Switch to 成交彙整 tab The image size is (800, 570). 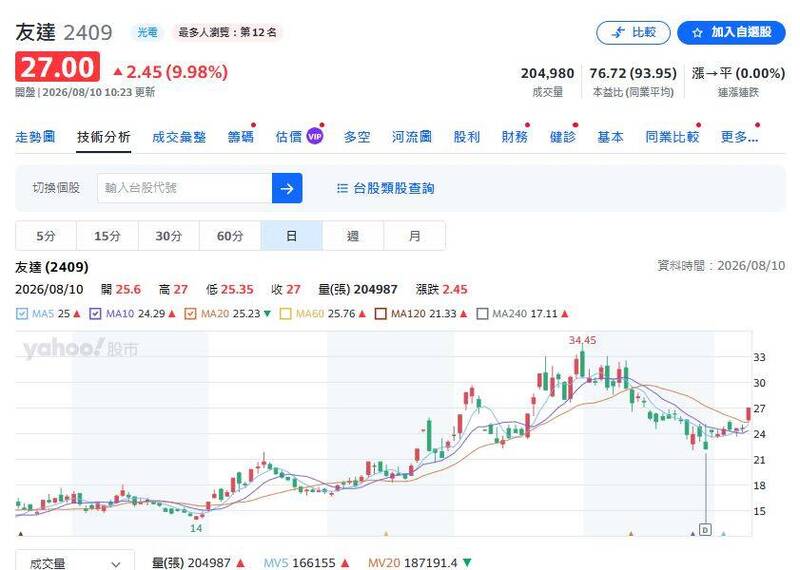click(x=179, y=137)
